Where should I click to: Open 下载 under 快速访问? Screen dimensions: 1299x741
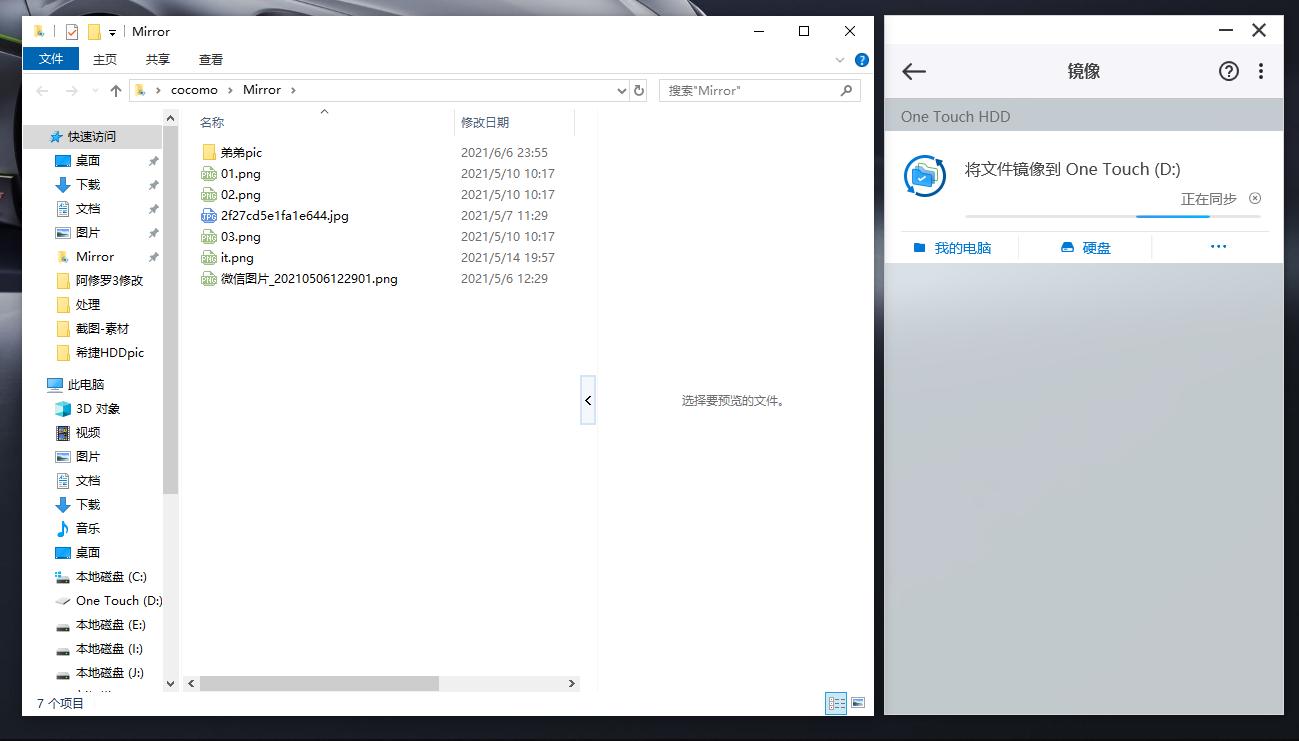[x=88, y=184]
